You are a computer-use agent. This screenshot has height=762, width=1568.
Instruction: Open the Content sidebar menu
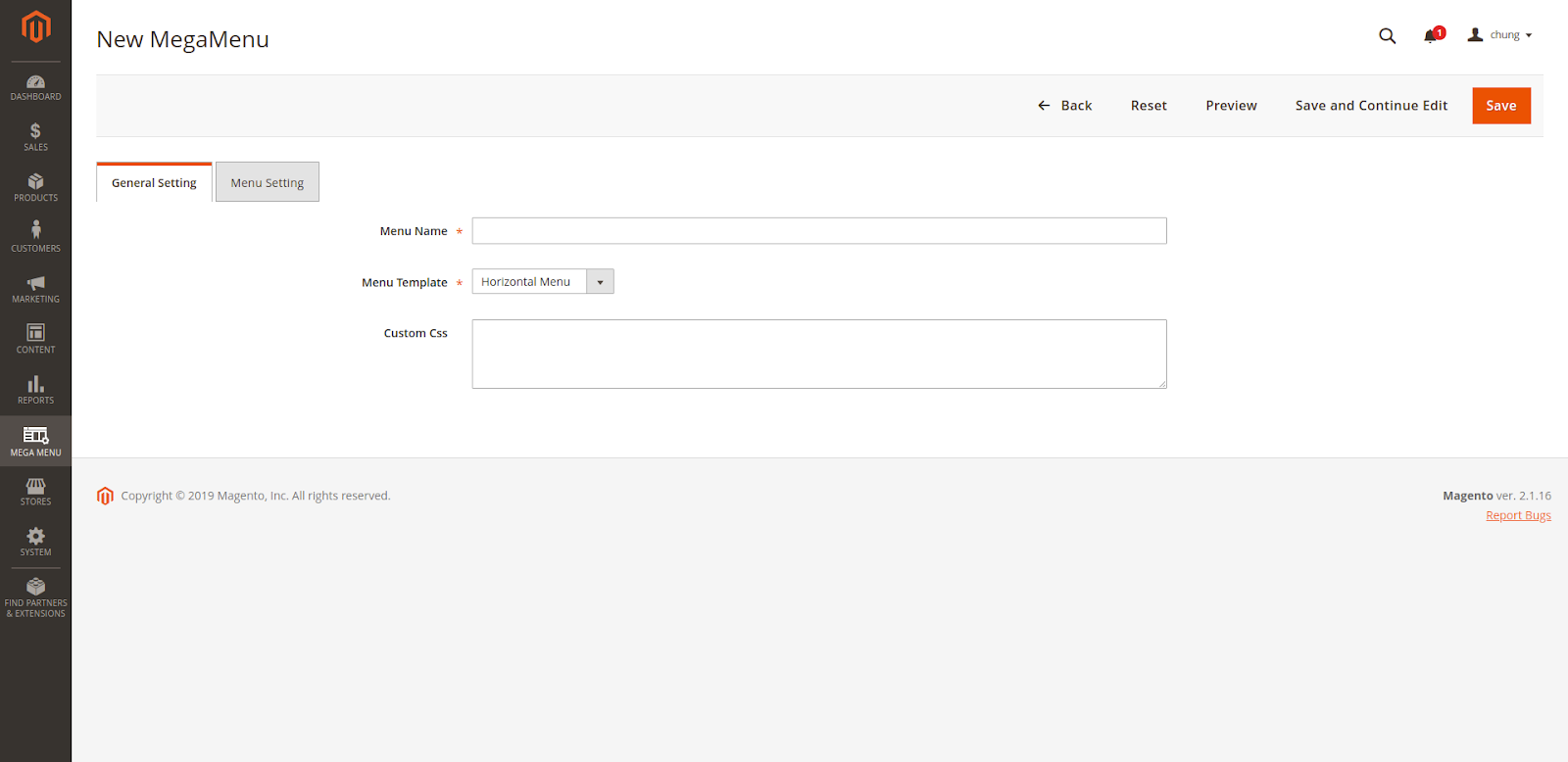click(35, 340)
